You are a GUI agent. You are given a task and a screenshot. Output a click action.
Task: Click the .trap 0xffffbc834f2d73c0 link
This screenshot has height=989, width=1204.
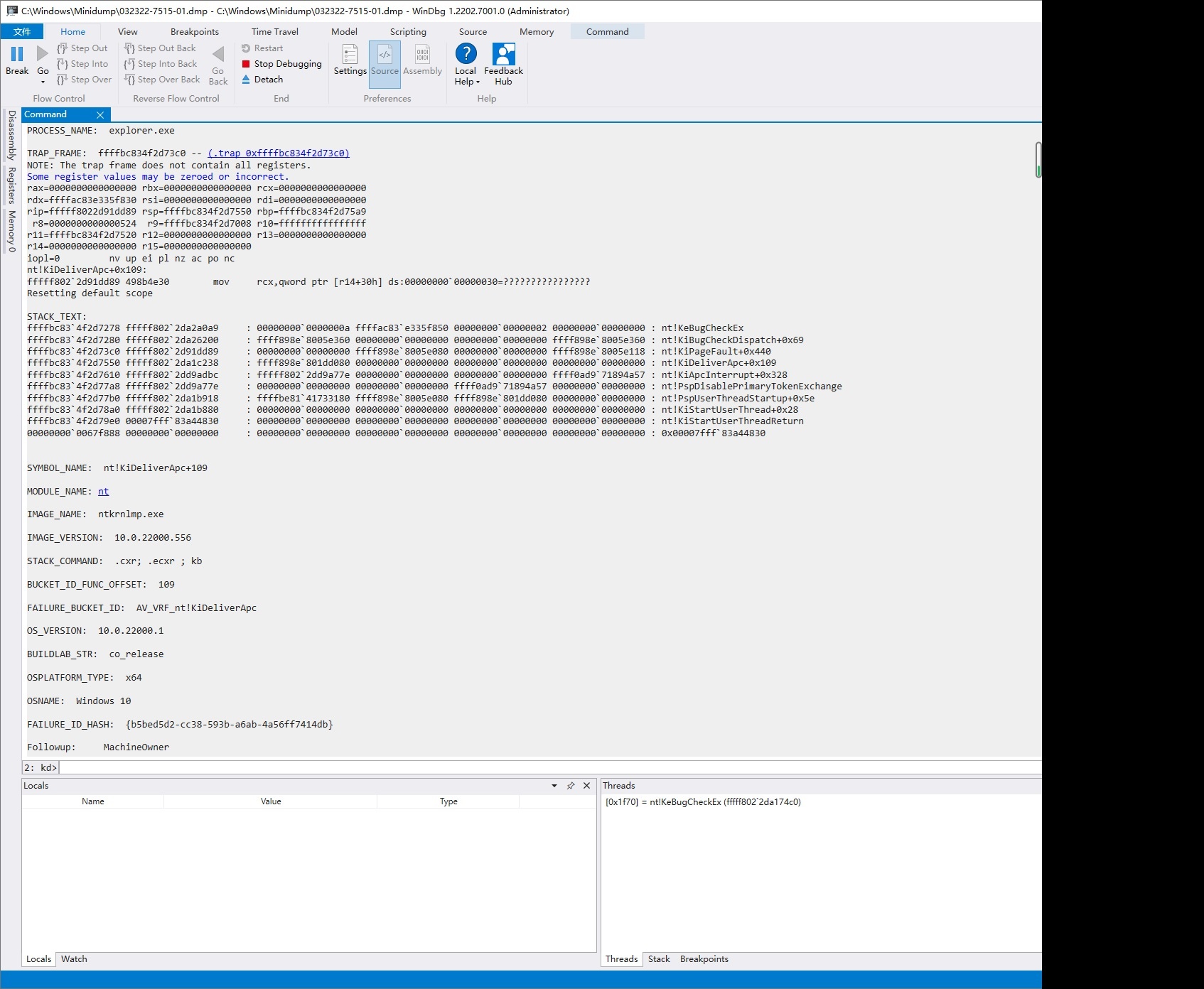[279, 153]
